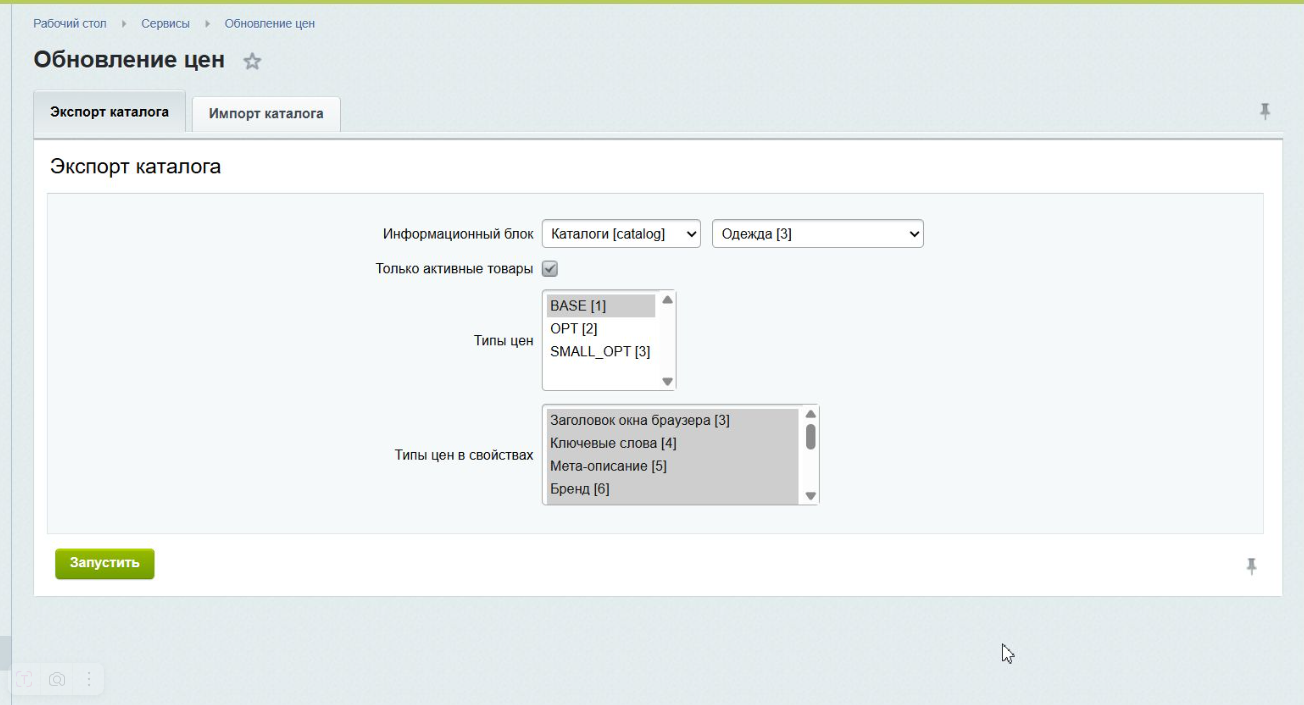Select the 'Экспорт каталога' tab

(x=109, y=112)
